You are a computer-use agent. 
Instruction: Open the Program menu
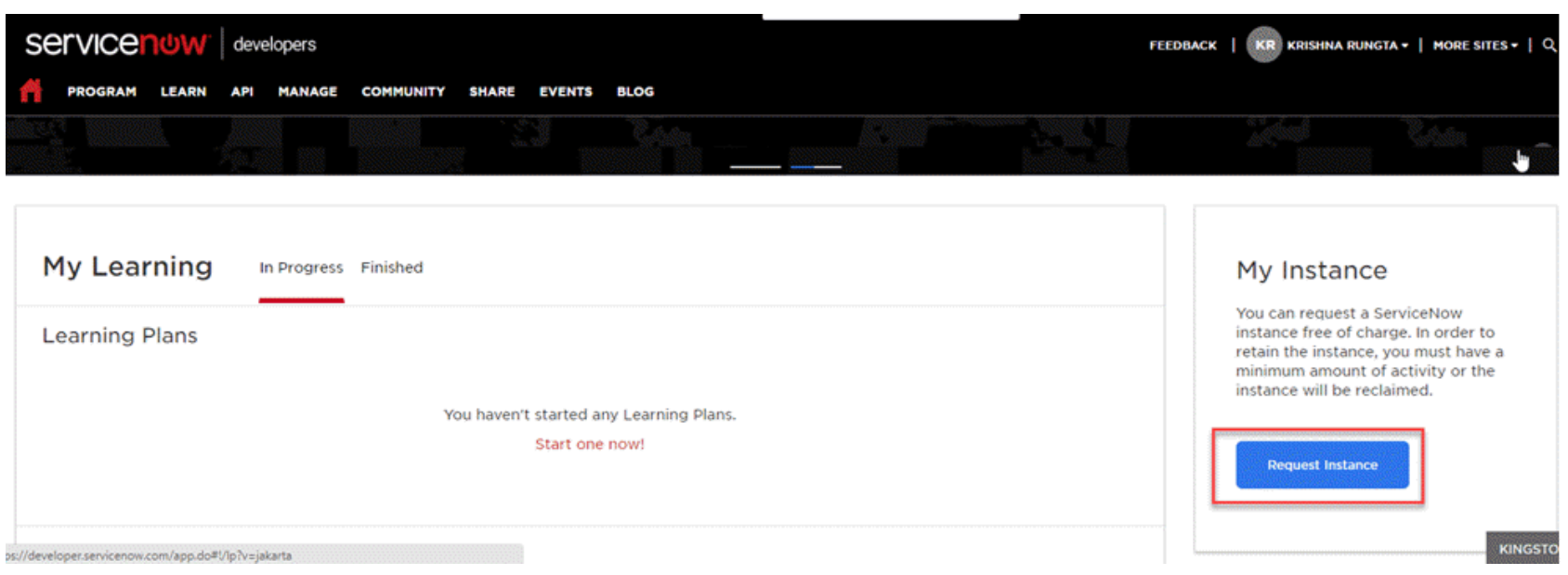click(x=101, y=92)
